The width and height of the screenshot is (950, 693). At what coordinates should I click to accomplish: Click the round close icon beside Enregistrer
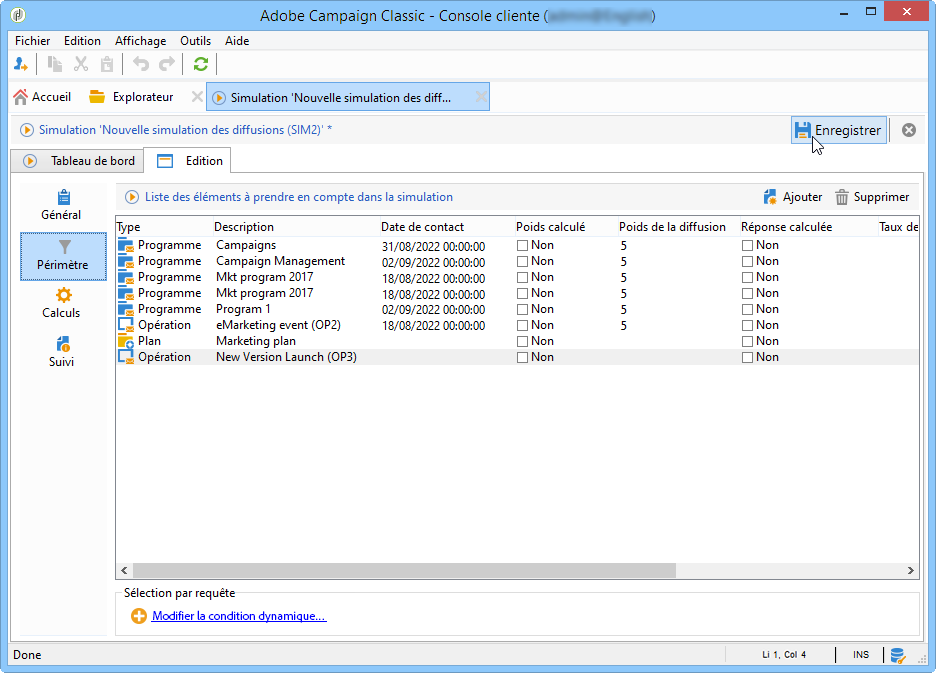click(909, 130)
